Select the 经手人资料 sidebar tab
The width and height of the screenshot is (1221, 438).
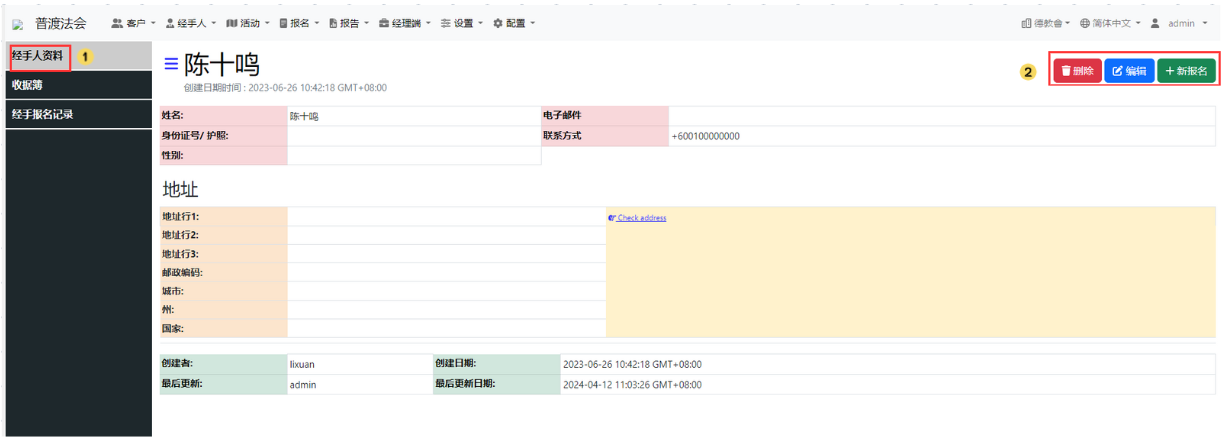point(38,56)
